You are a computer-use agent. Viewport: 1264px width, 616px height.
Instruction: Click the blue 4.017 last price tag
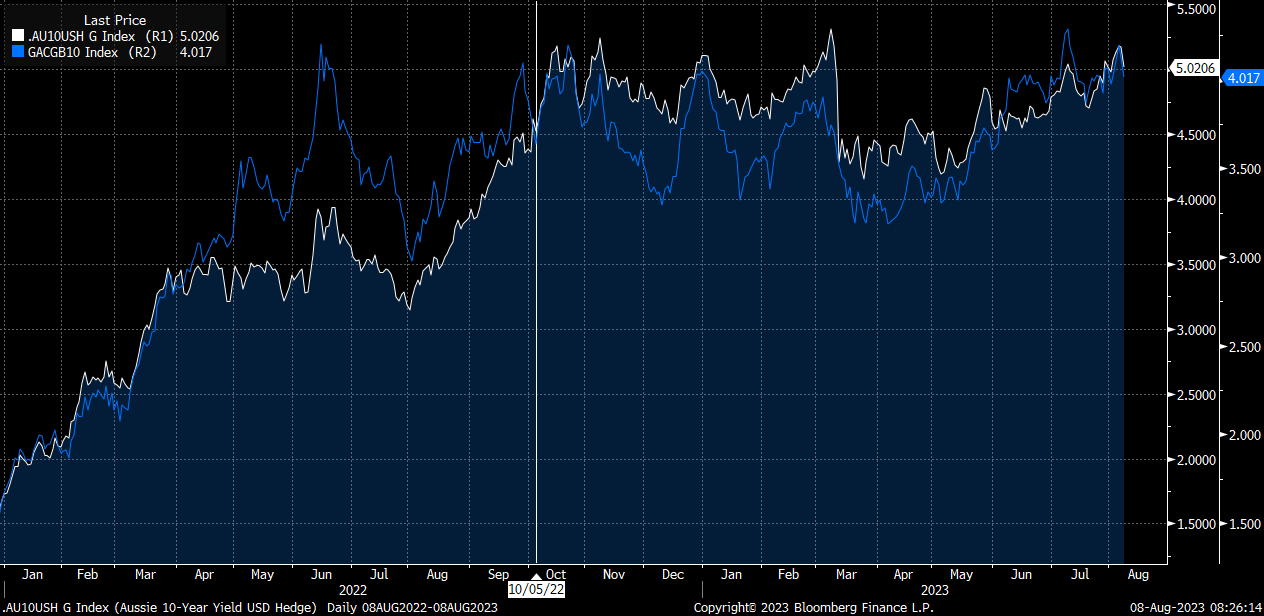point(1244,77)
